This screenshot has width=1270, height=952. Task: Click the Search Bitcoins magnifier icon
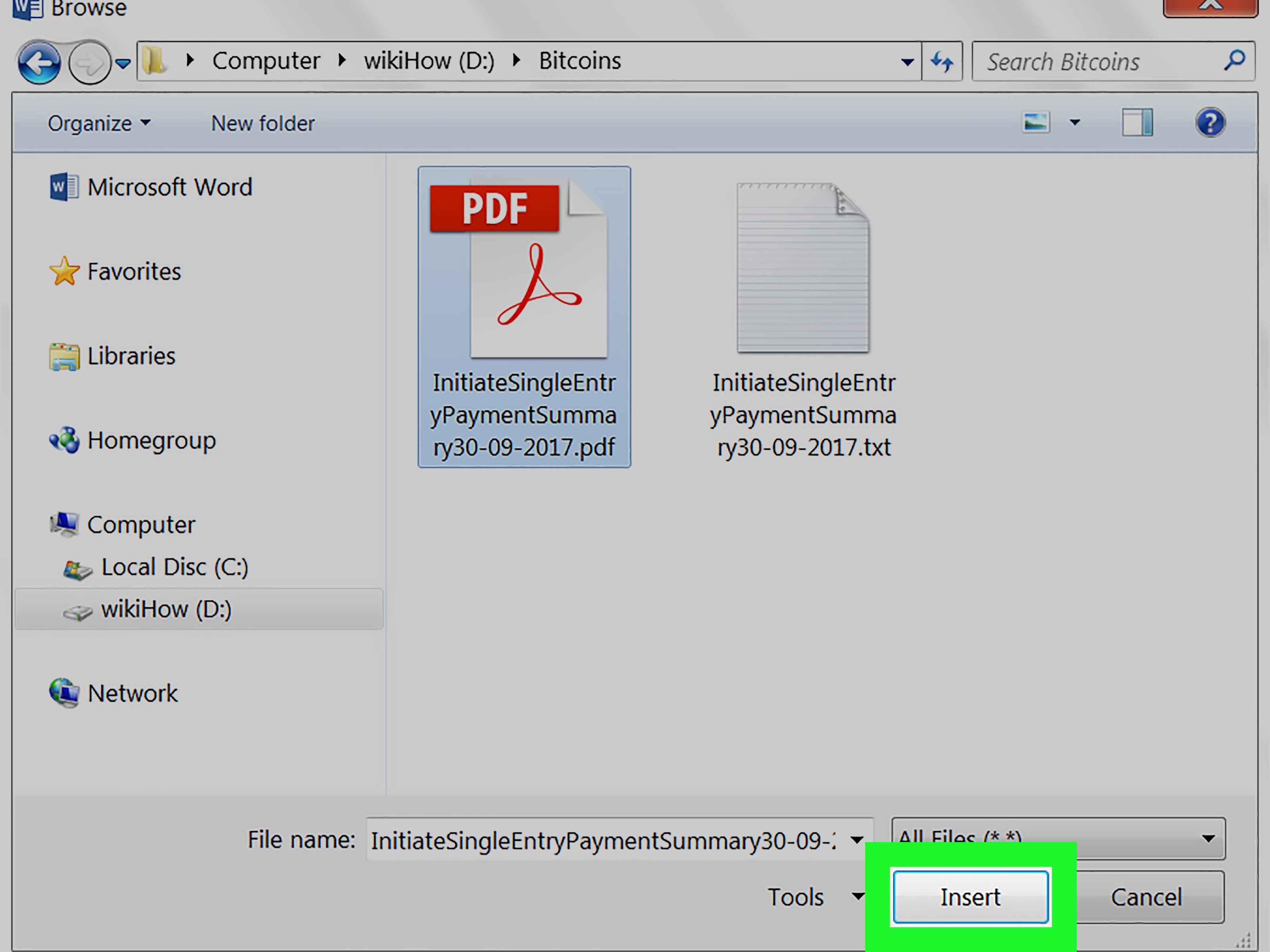pyautogui.click(x=1234, y=60)
